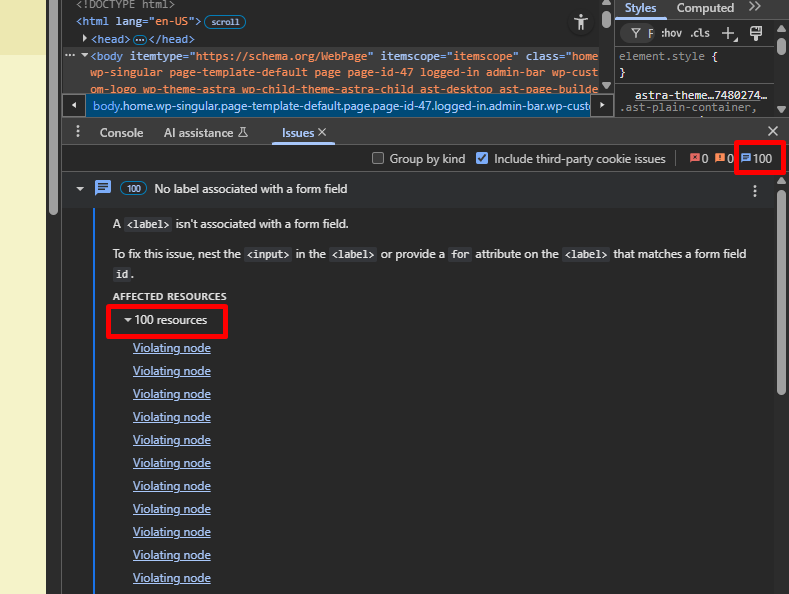The image size is (789, 594).
Task: Select the DOCTYPE html line
Action: (125, 5)
